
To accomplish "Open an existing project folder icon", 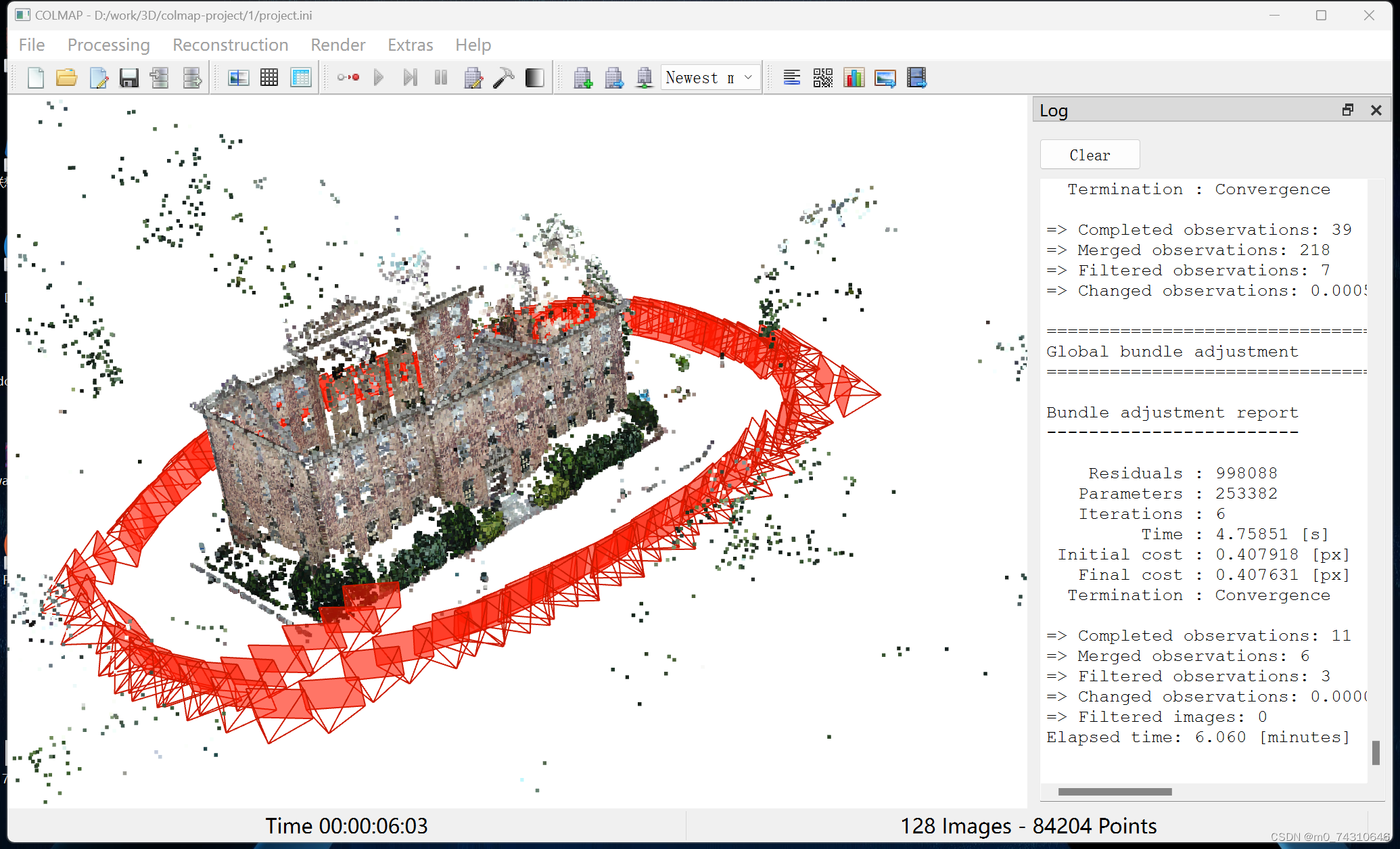I will [x=66, y=78].
